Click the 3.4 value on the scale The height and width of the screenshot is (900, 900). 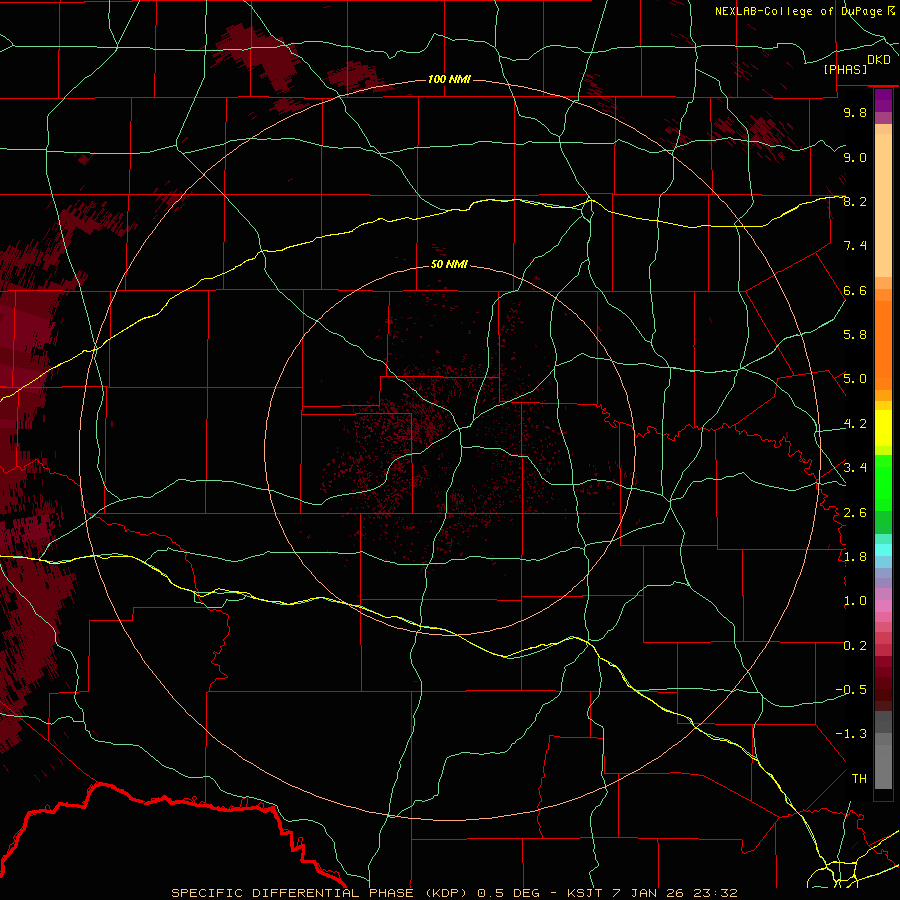tap(855, 468)
